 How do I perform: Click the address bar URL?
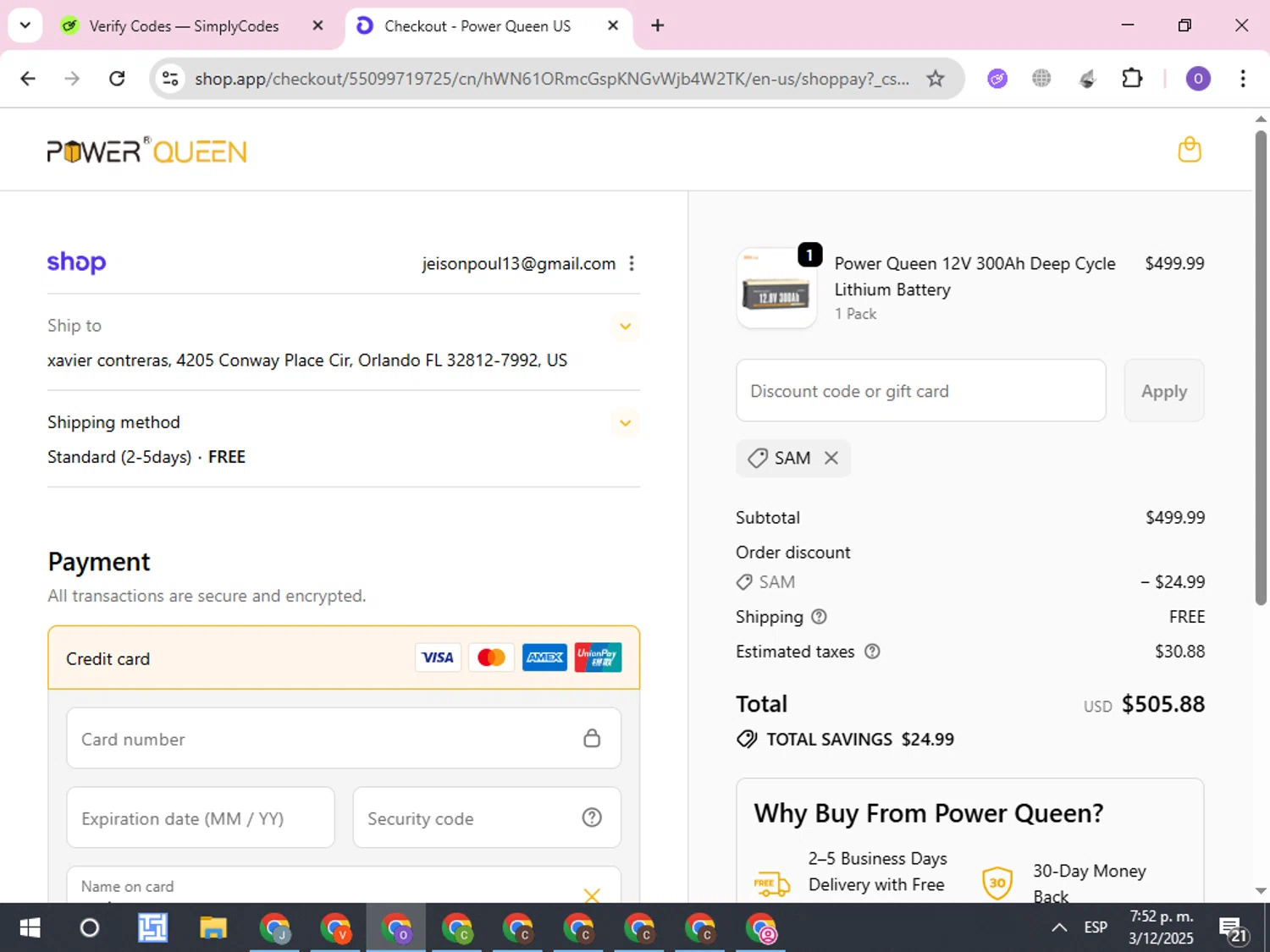tap(552, 79)
